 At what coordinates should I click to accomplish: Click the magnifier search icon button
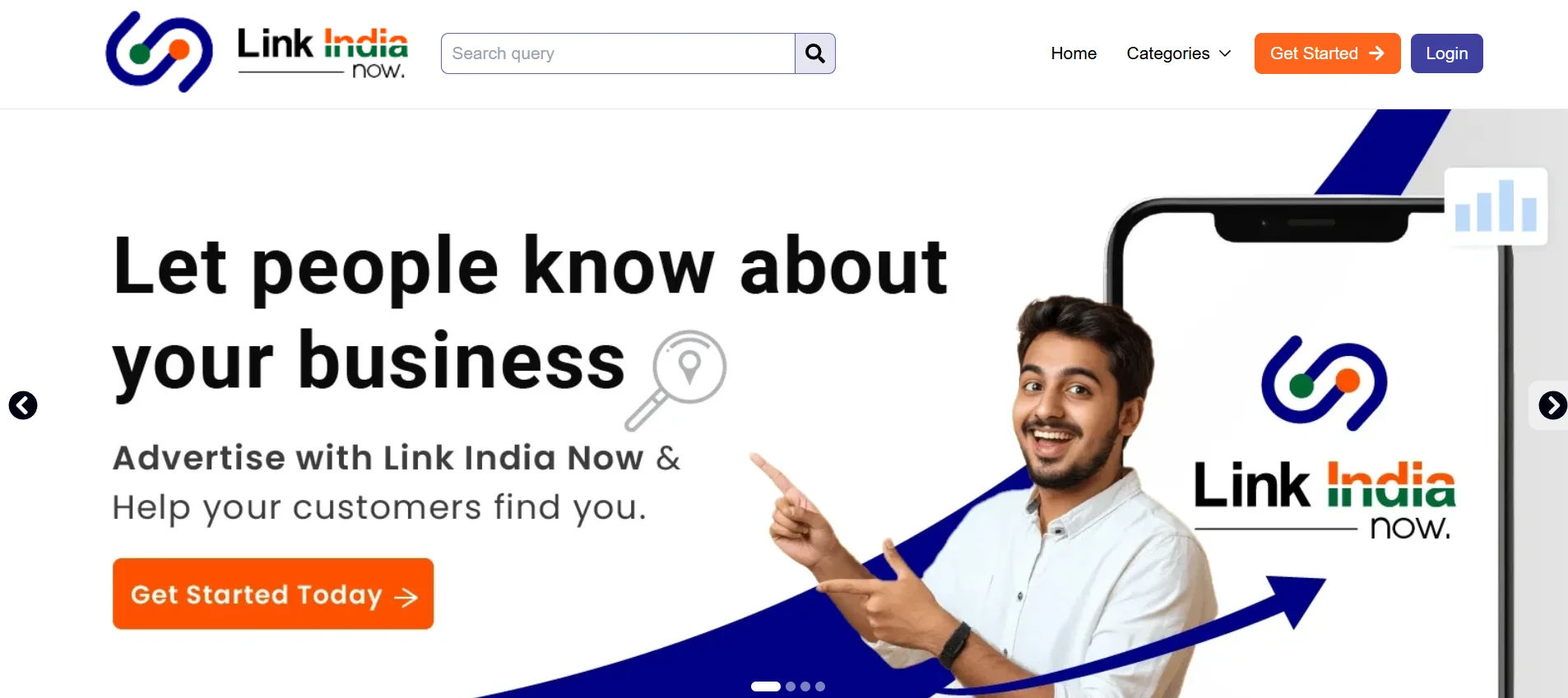(815, 53)
